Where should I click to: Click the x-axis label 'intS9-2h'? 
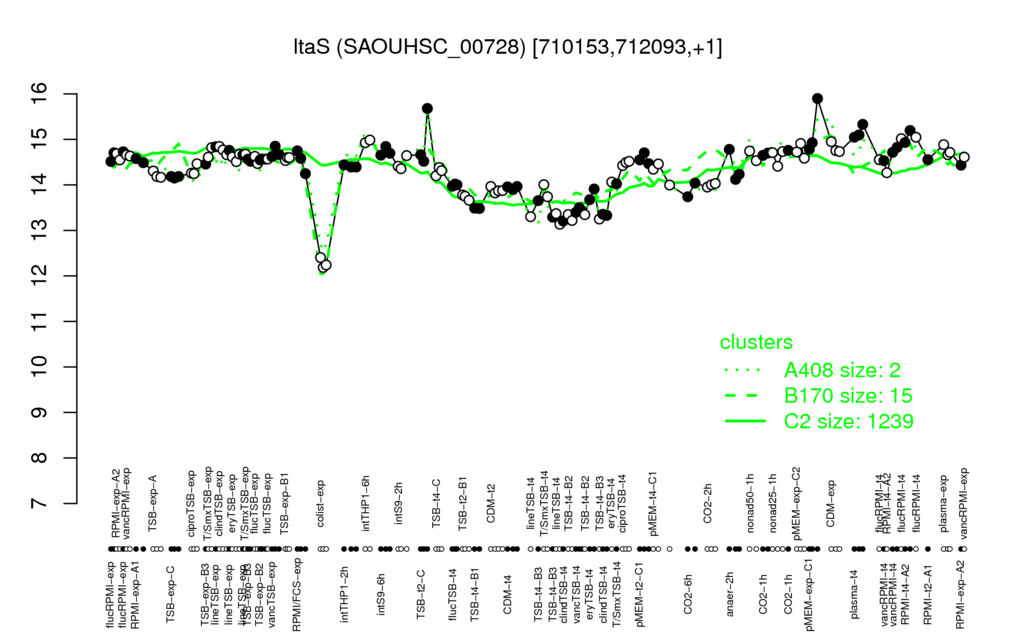[399, 504]
